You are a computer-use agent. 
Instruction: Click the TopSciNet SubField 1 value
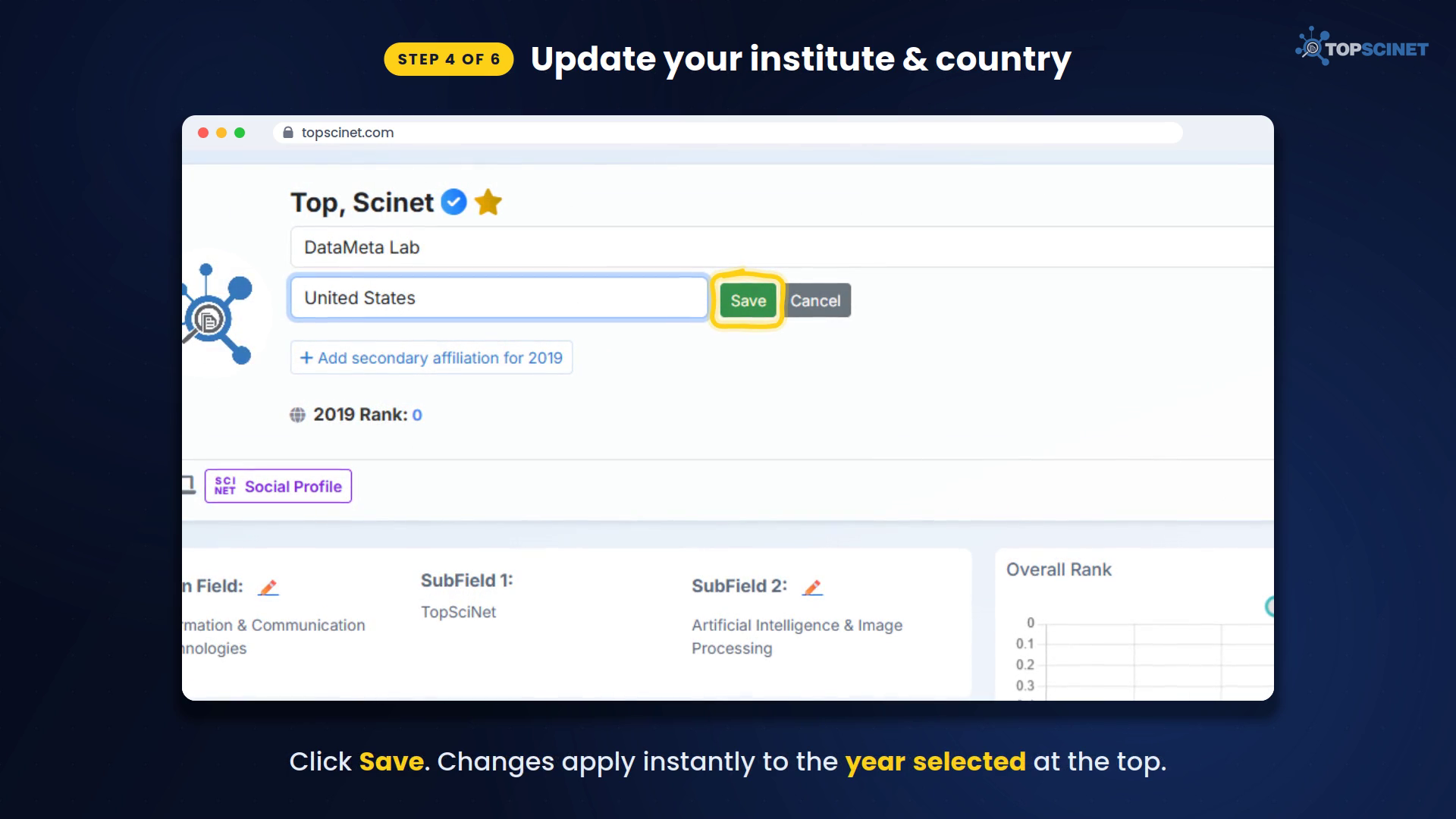click(458, 612)
